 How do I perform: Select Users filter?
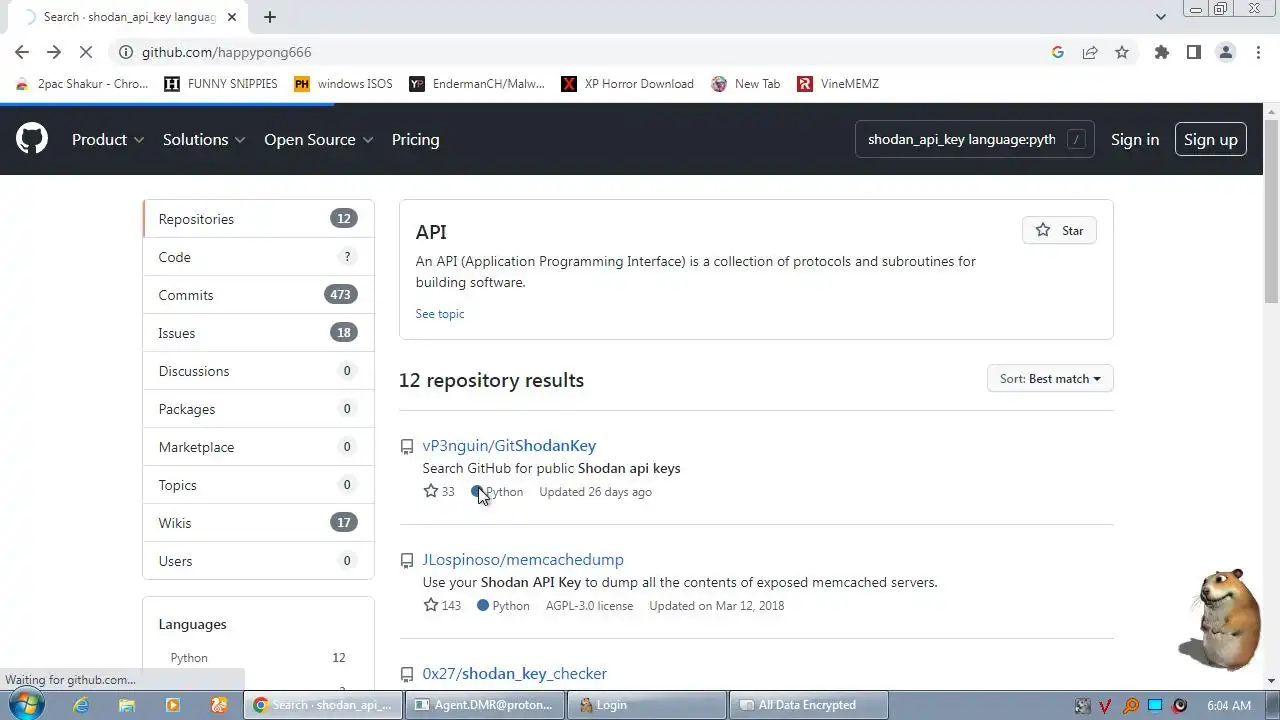pyautogui.click(x=258, y=561)
